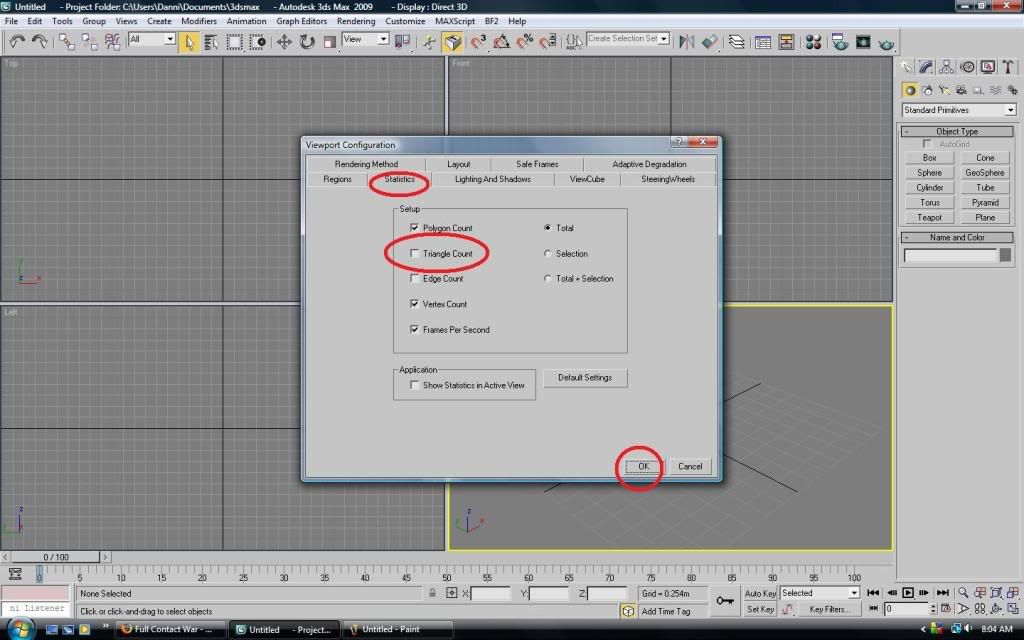Image resolution: width=1024 pixels, height=640 pixels.
Task: Activate the Select and Rotate tool
Action: tap(306, 41)
